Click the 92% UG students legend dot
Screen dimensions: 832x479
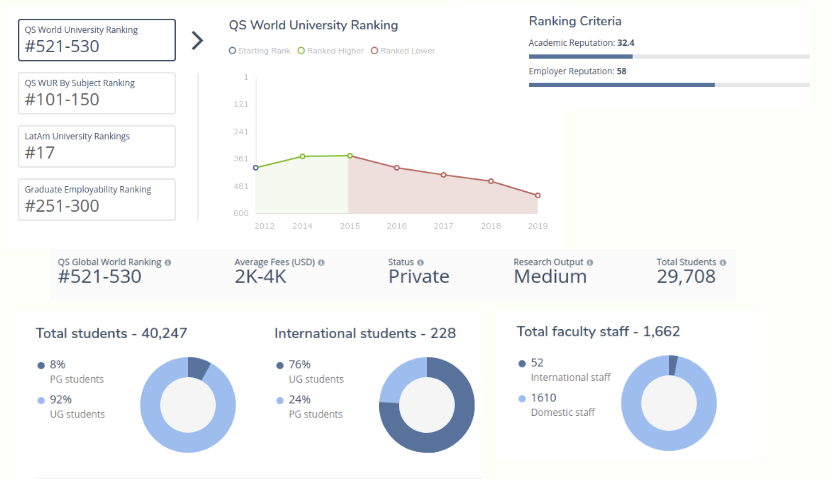click(x=41, y=400)
